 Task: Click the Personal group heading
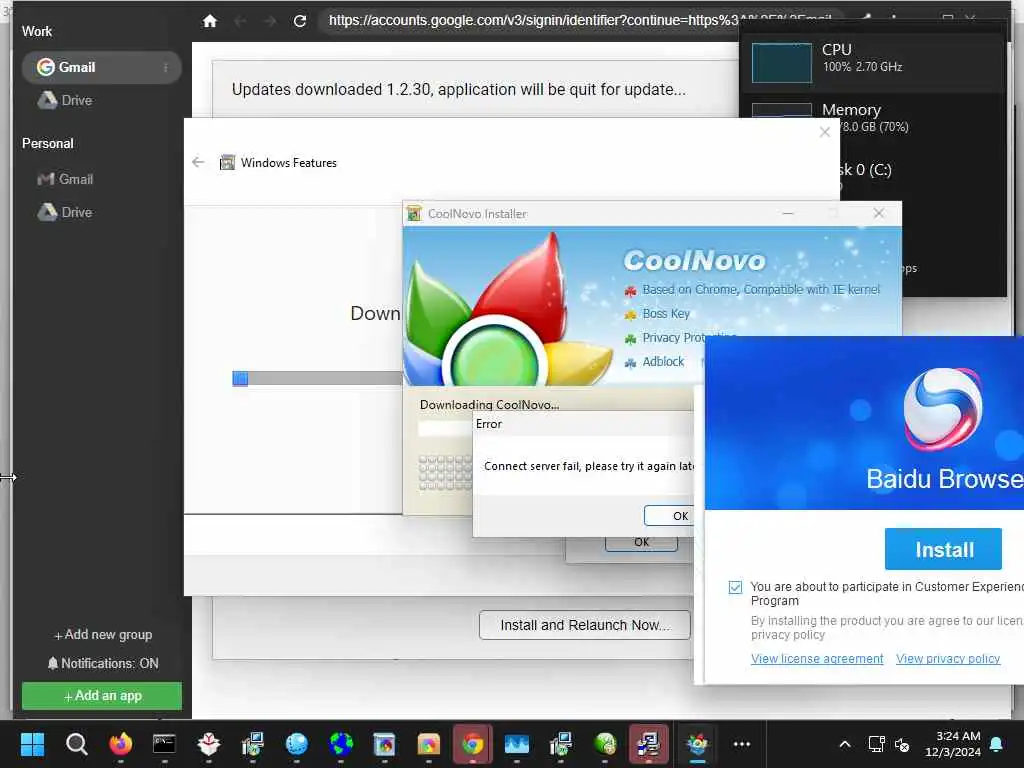tap(48, 144)
